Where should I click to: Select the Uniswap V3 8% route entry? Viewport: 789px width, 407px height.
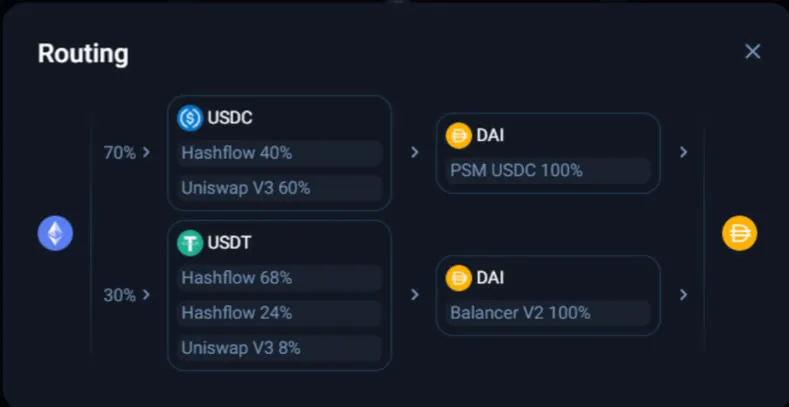[280, 348]
